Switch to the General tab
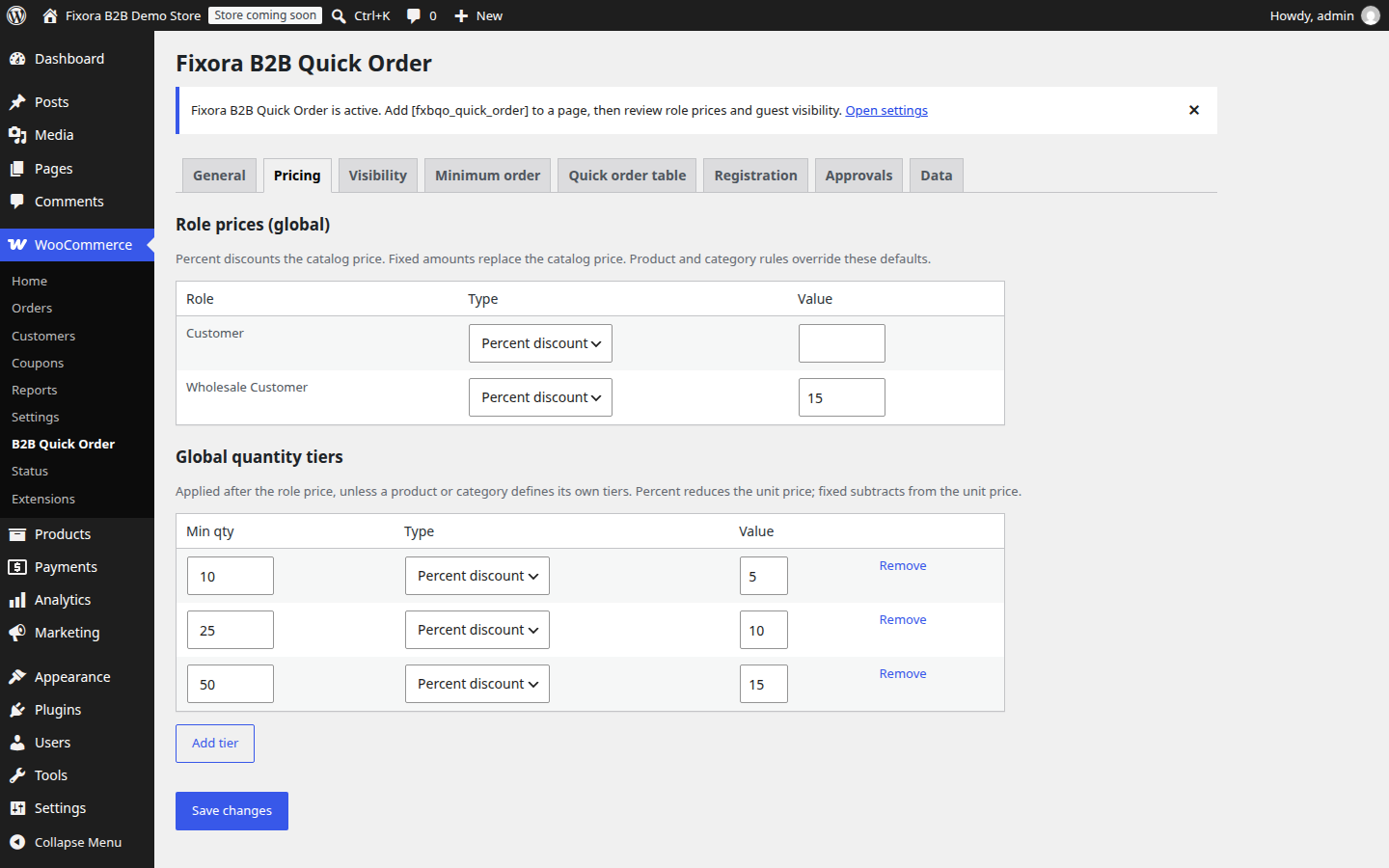Image resolution: width=1389 pixels, height=868 pixels. click(x=219, y=176)
